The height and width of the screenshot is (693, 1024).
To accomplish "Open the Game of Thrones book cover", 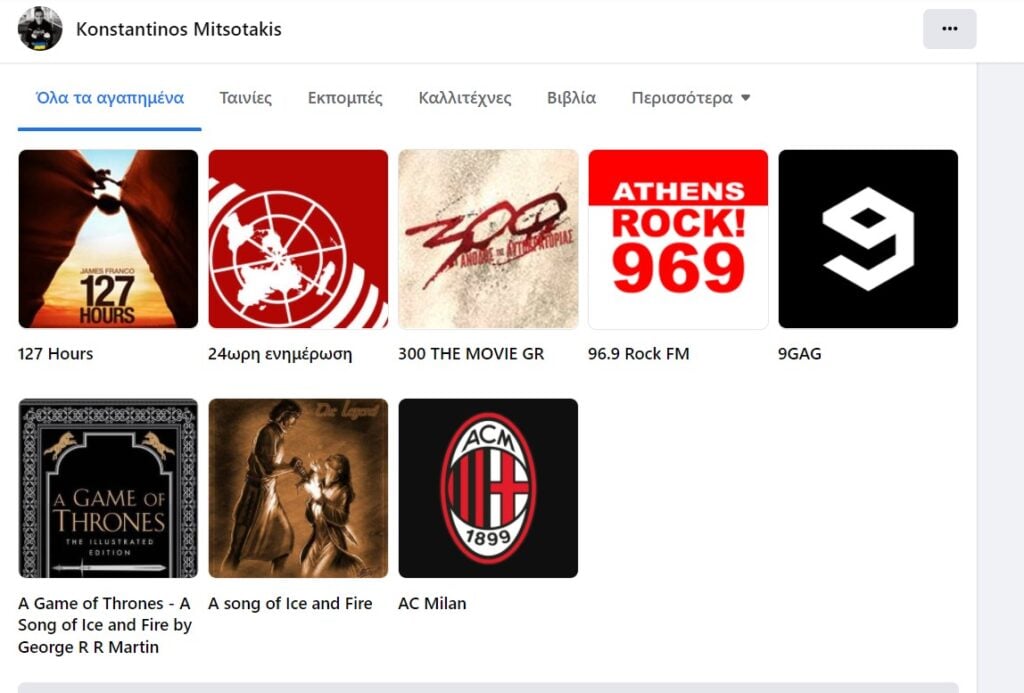I will pos(108,488).
